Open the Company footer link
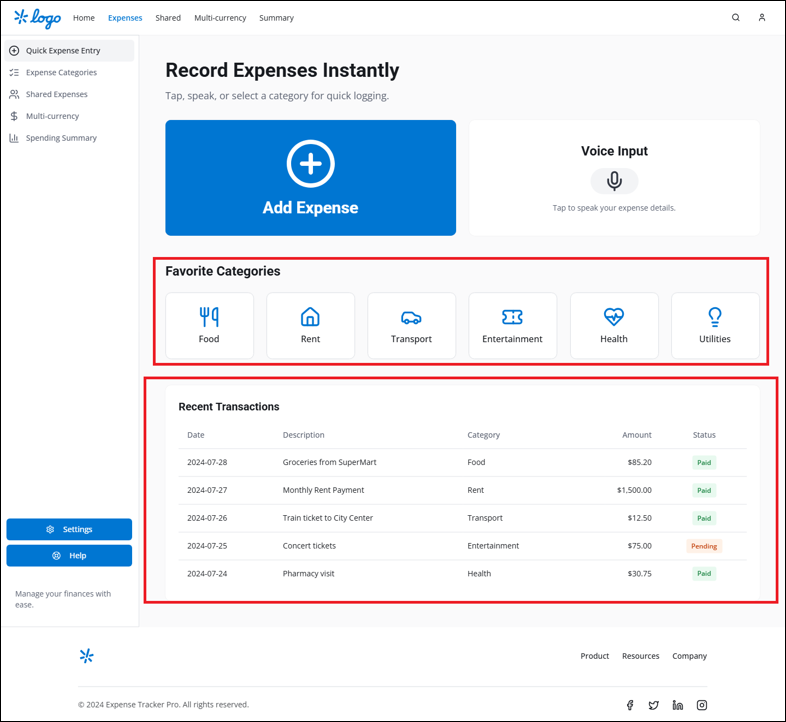Screen dimensions: 786x722 pos(689,656)
